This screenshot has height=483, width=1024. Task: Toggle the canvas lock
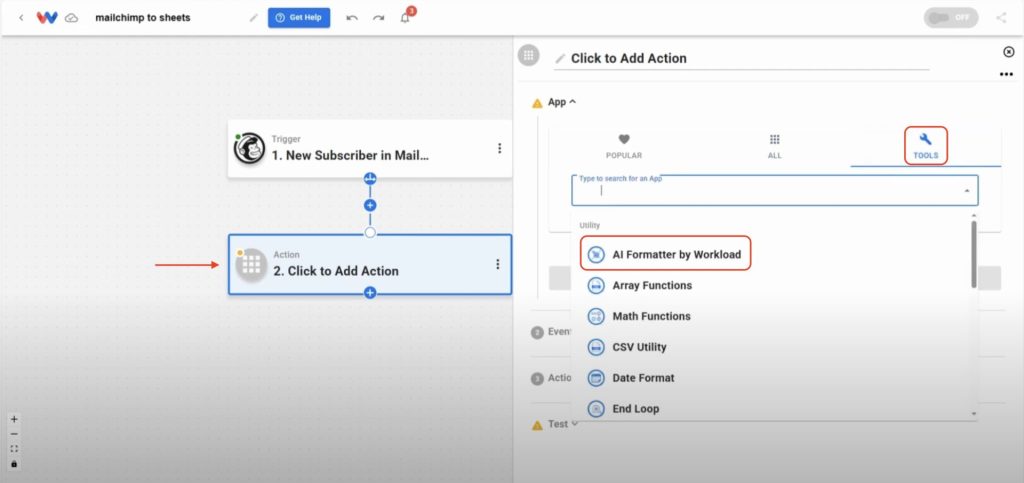[x=14, y=464]
